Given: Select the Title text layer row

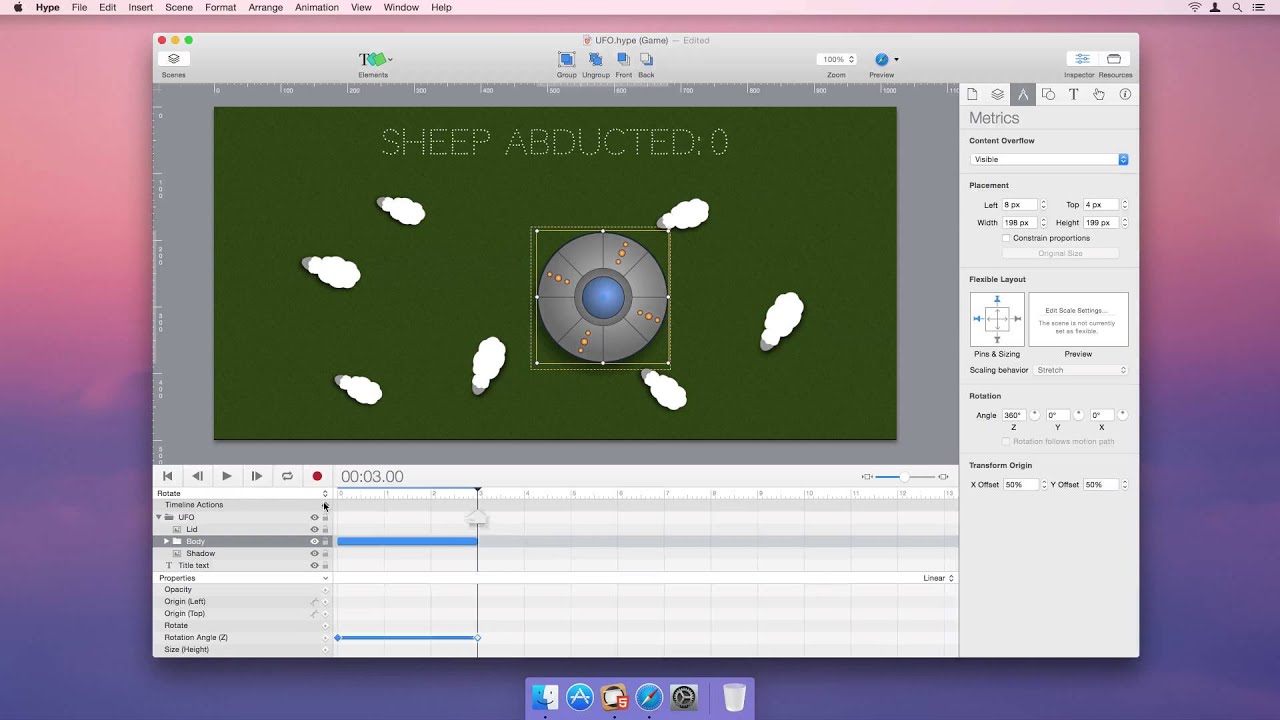Looking at the screenshot, I should tap(243, 565).
